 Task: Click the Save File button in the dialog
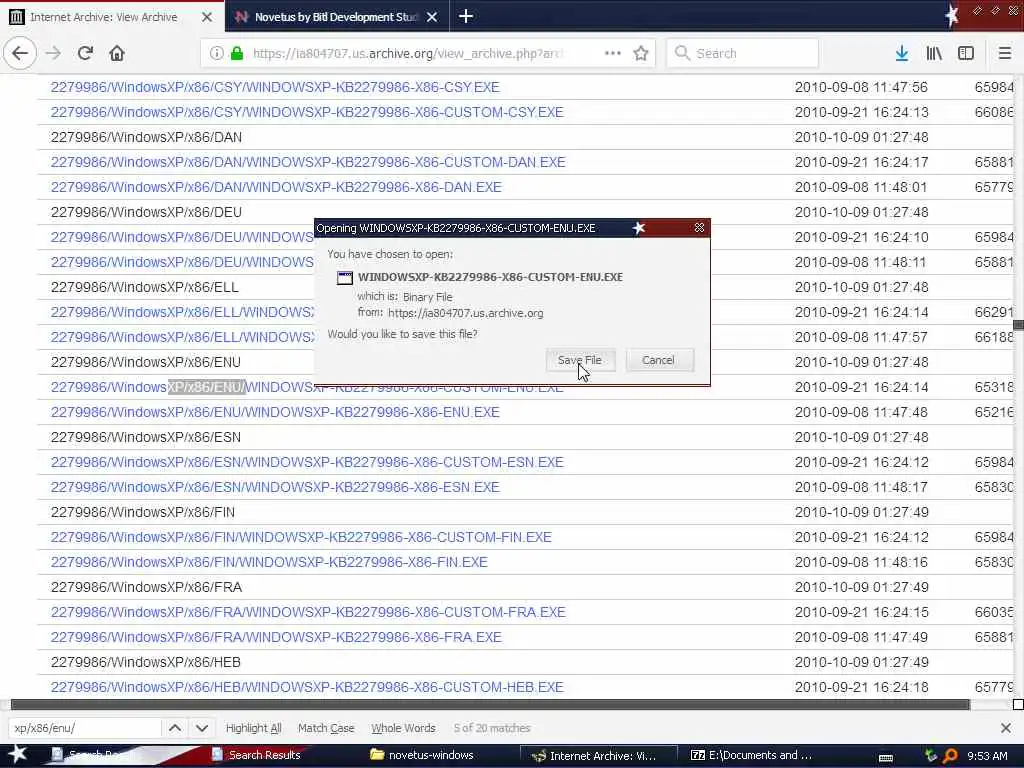[580, 360]
